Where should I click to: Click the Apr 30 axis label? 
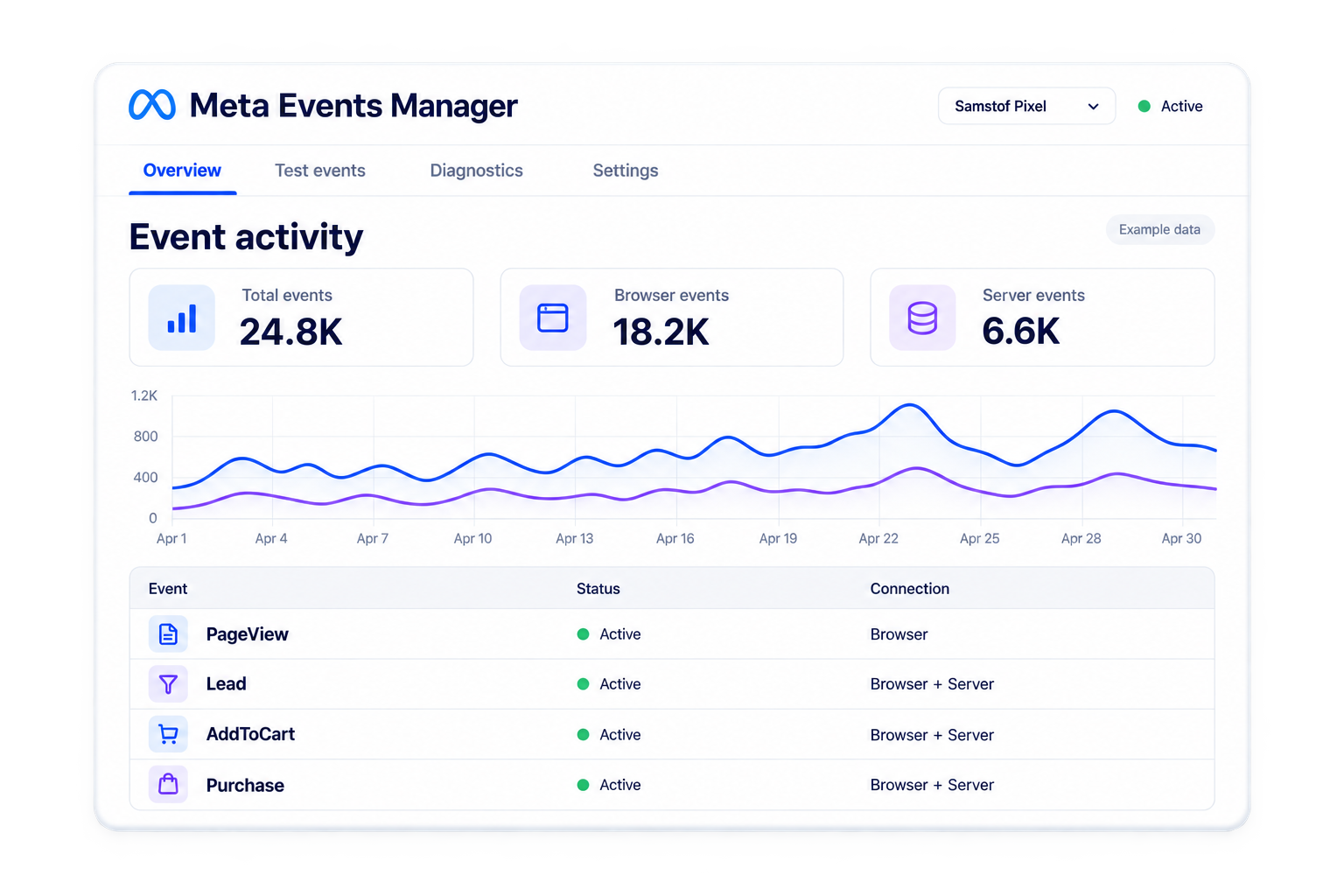pos(1181,538)
